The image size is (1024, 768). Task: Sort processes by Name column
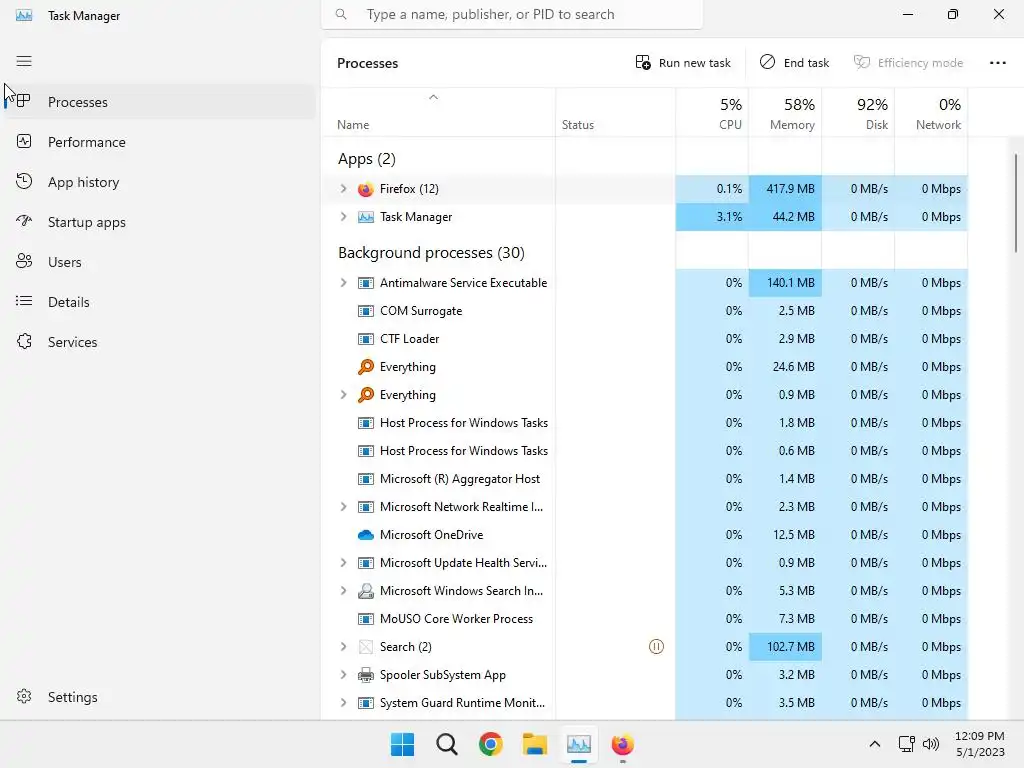tap(438, 113)
